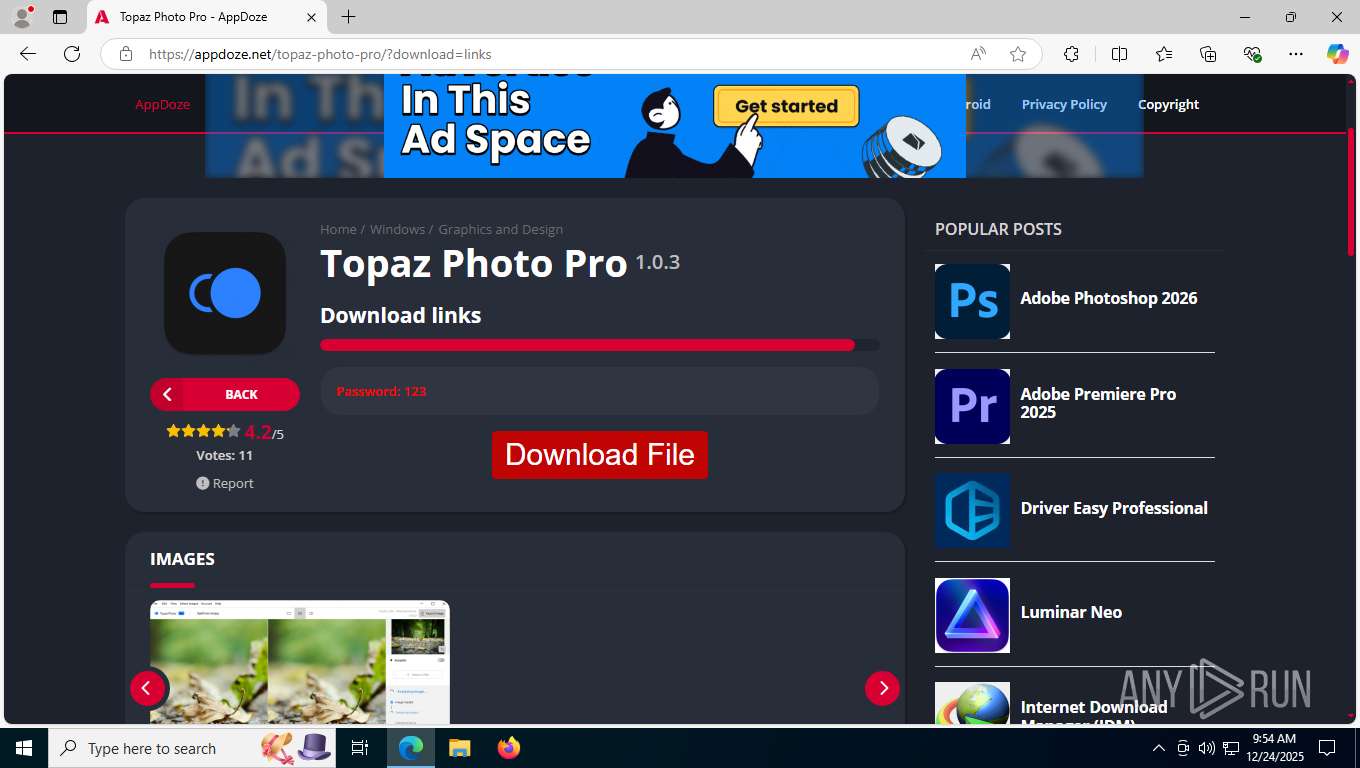This screenshot has height=768, width=1360.
Task: Open Graphics and Design breadcrumb
Action: tap(500, 229)
